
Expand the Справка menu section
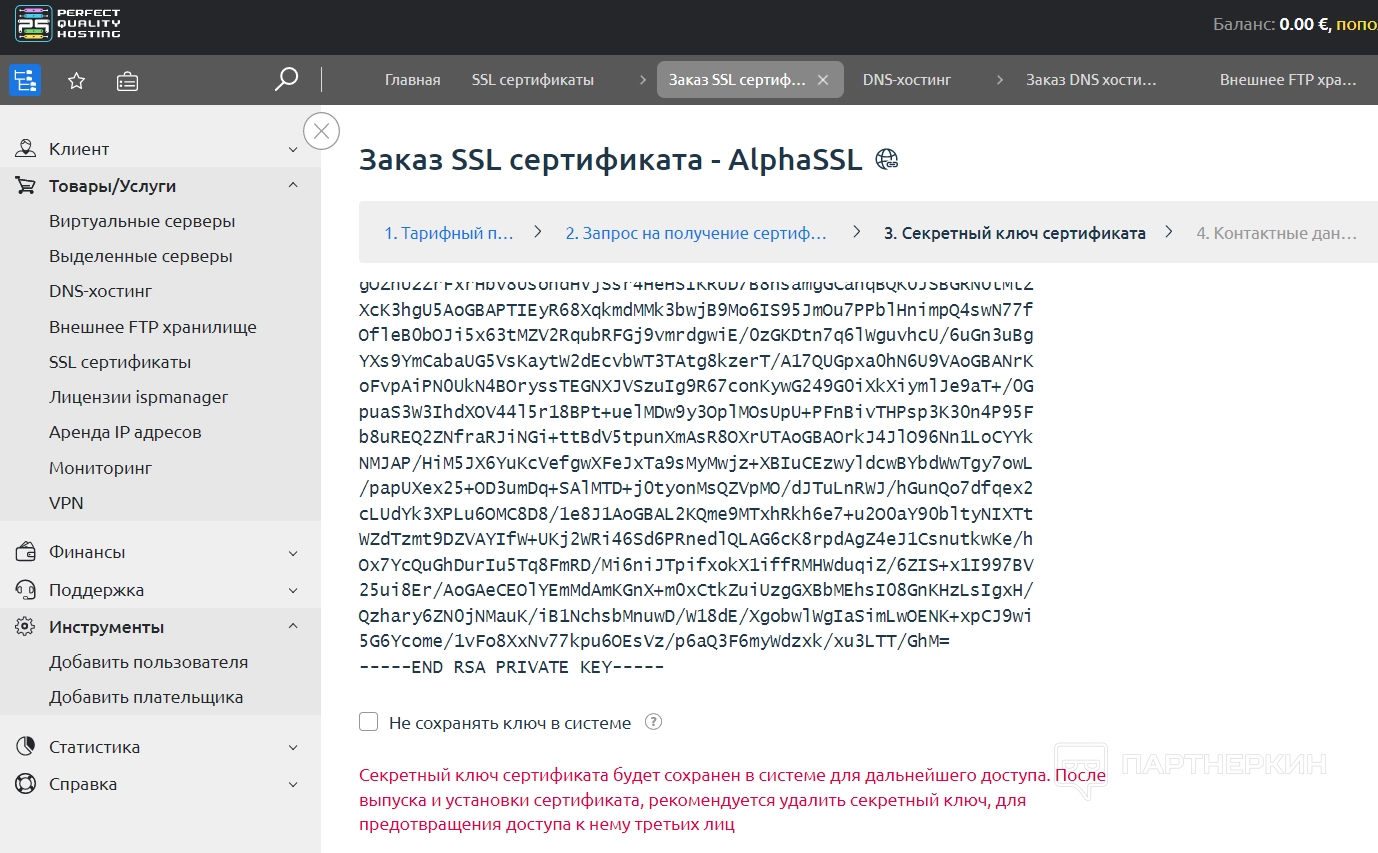(x=293, y=784)
